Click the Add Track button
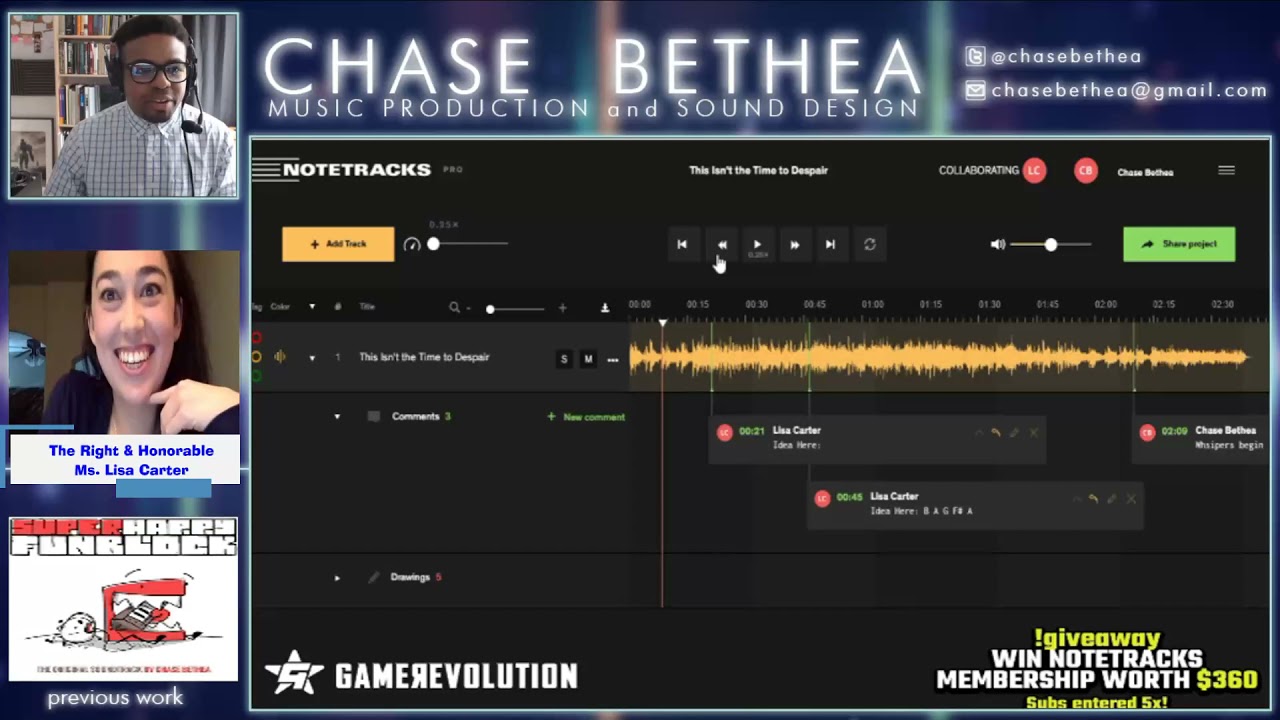This screenshot has height=720, width=1280. pos(338,244)
